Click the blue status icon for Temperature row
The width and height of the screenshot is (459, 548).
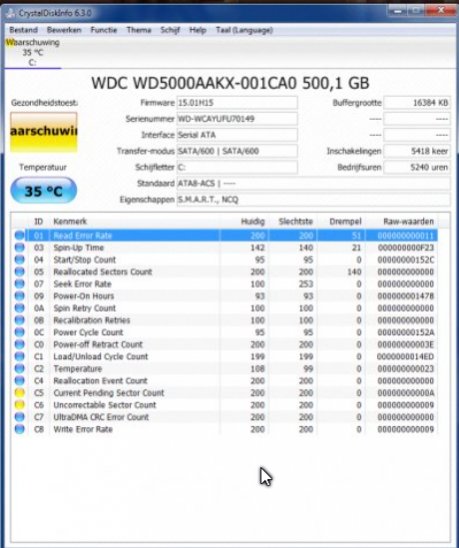coord(20,369)
